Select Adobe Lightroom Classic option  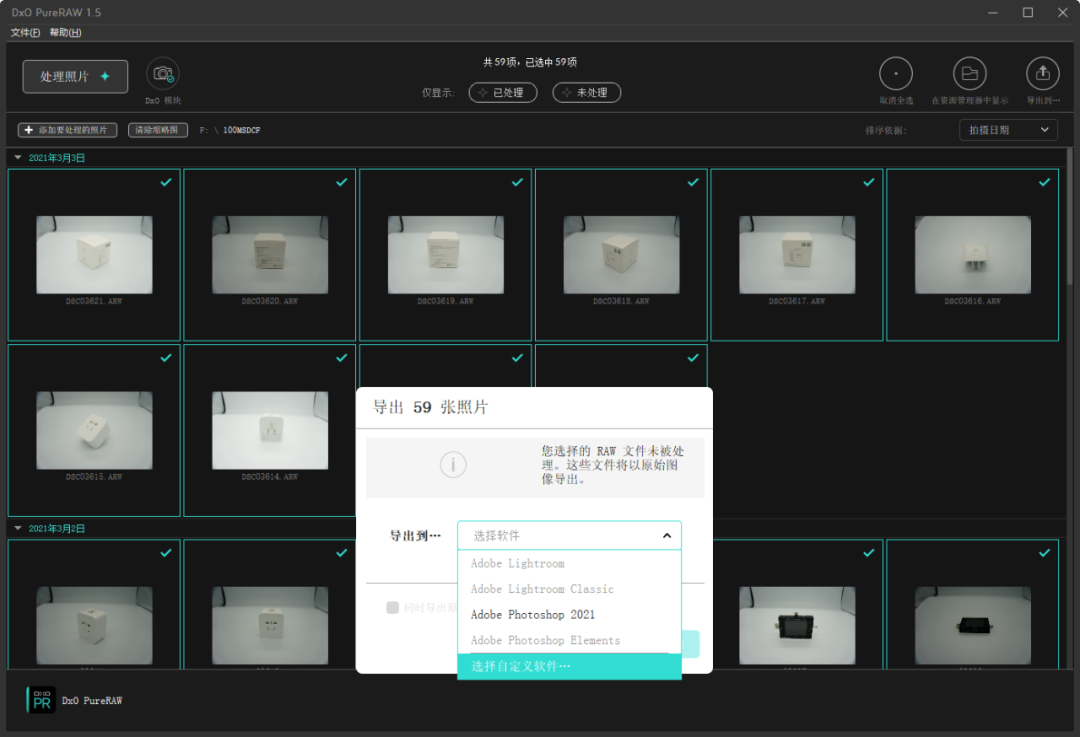pyautogui.click(x=570, y=589)
